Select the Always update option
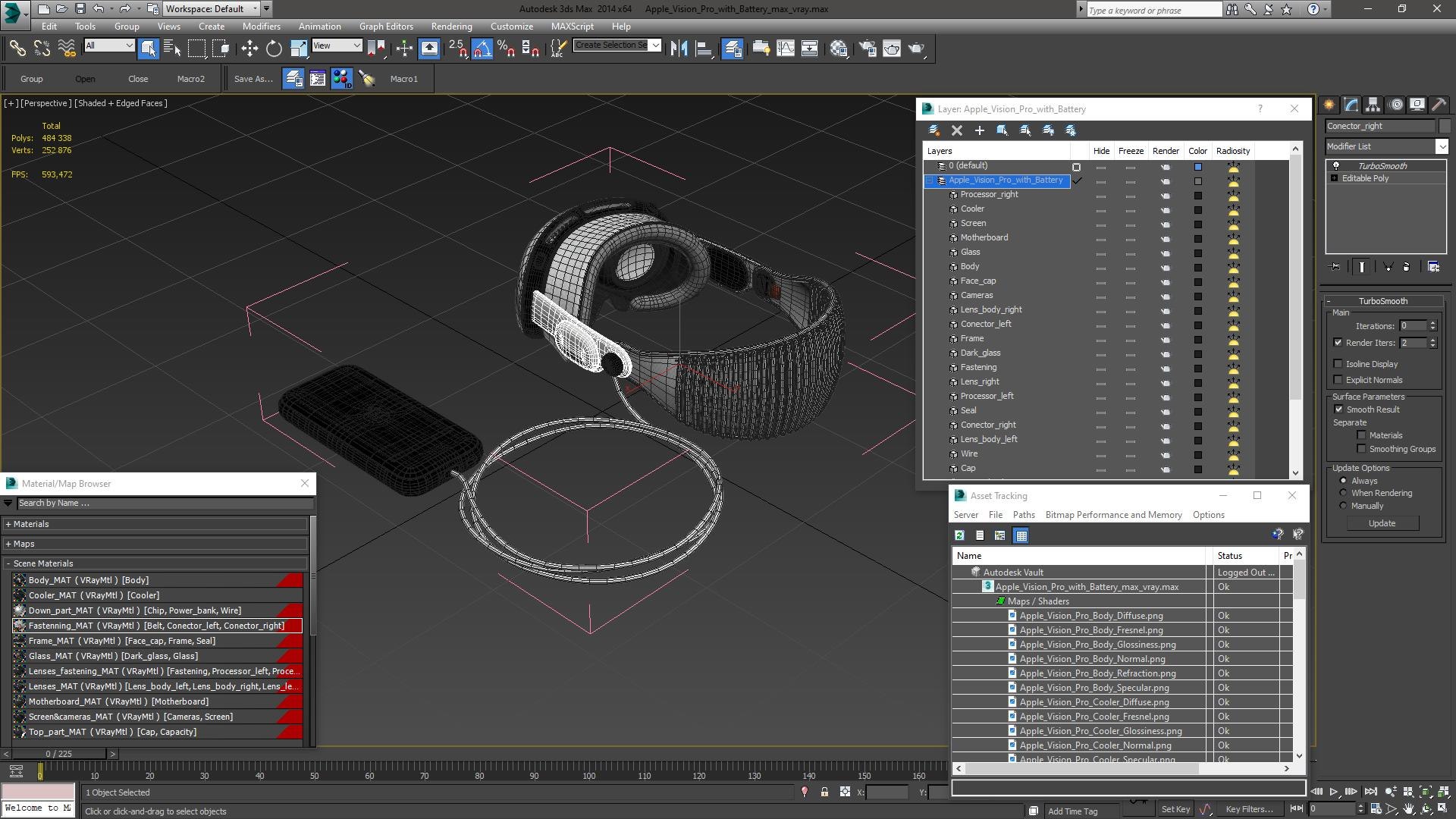 click(1343, 481)
